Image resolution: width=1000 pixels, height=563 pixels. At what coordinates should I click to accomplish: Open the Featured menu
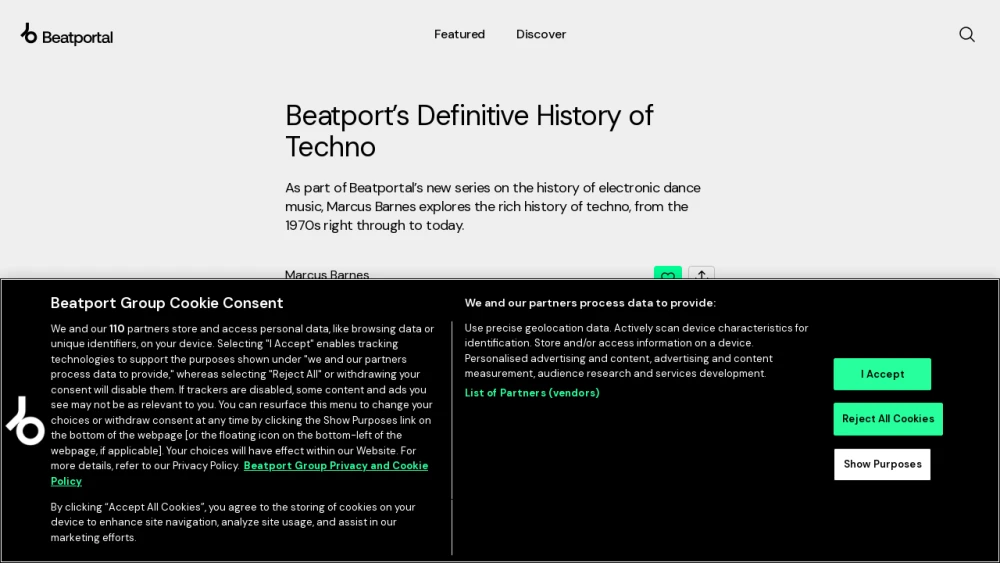[x=459, y=34]
